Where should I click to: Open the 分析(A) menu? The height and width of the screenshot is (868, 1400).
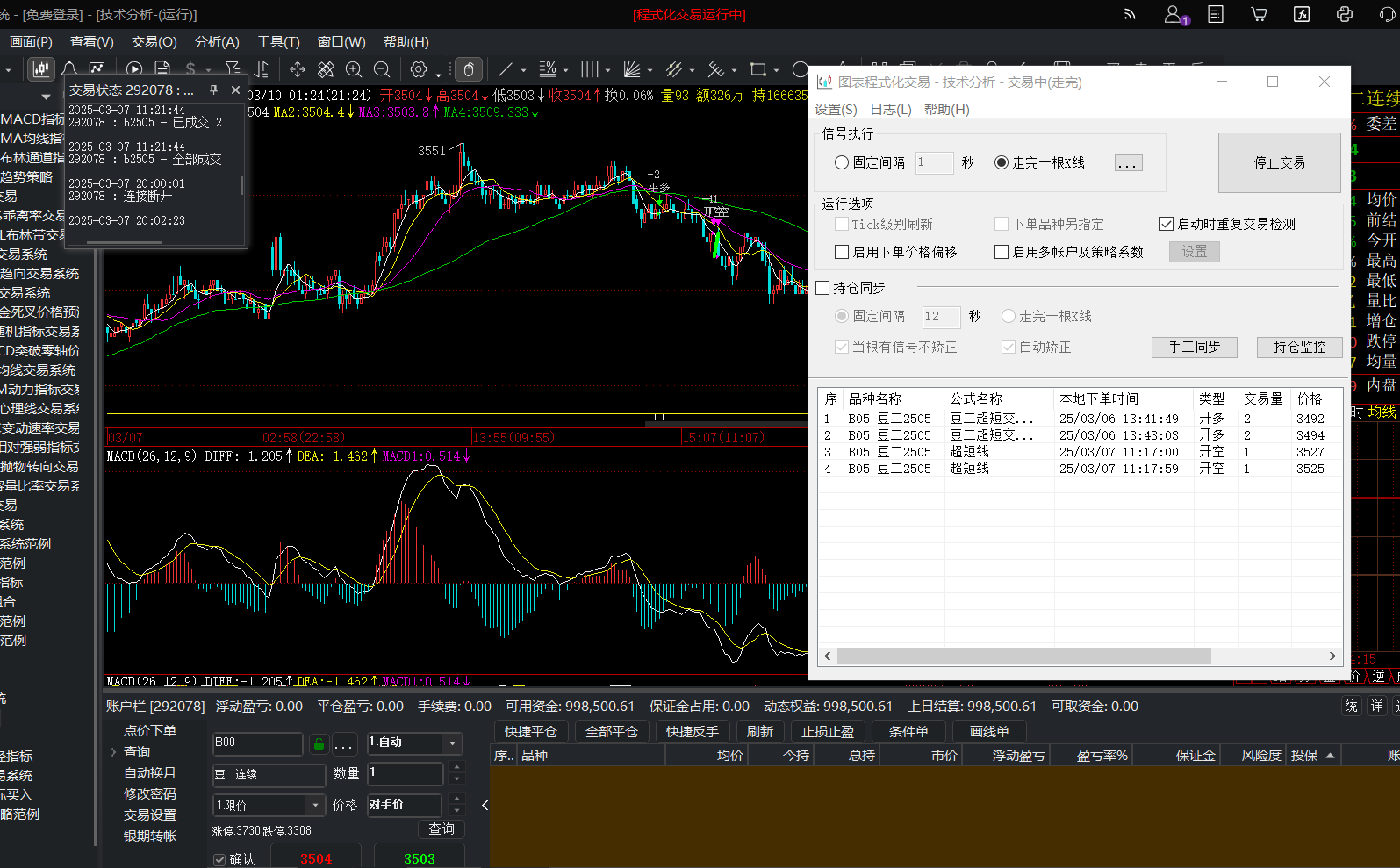click(x=217, y=41)
